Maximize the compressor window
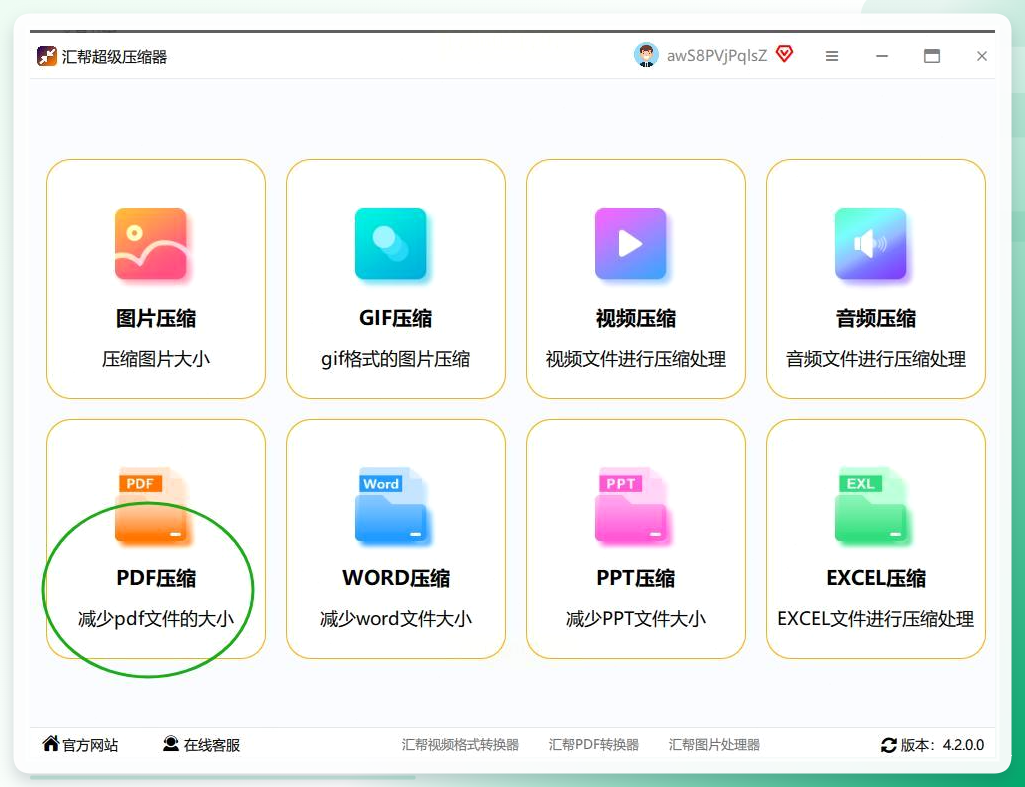1025x787 pixels. coord(932,56)
